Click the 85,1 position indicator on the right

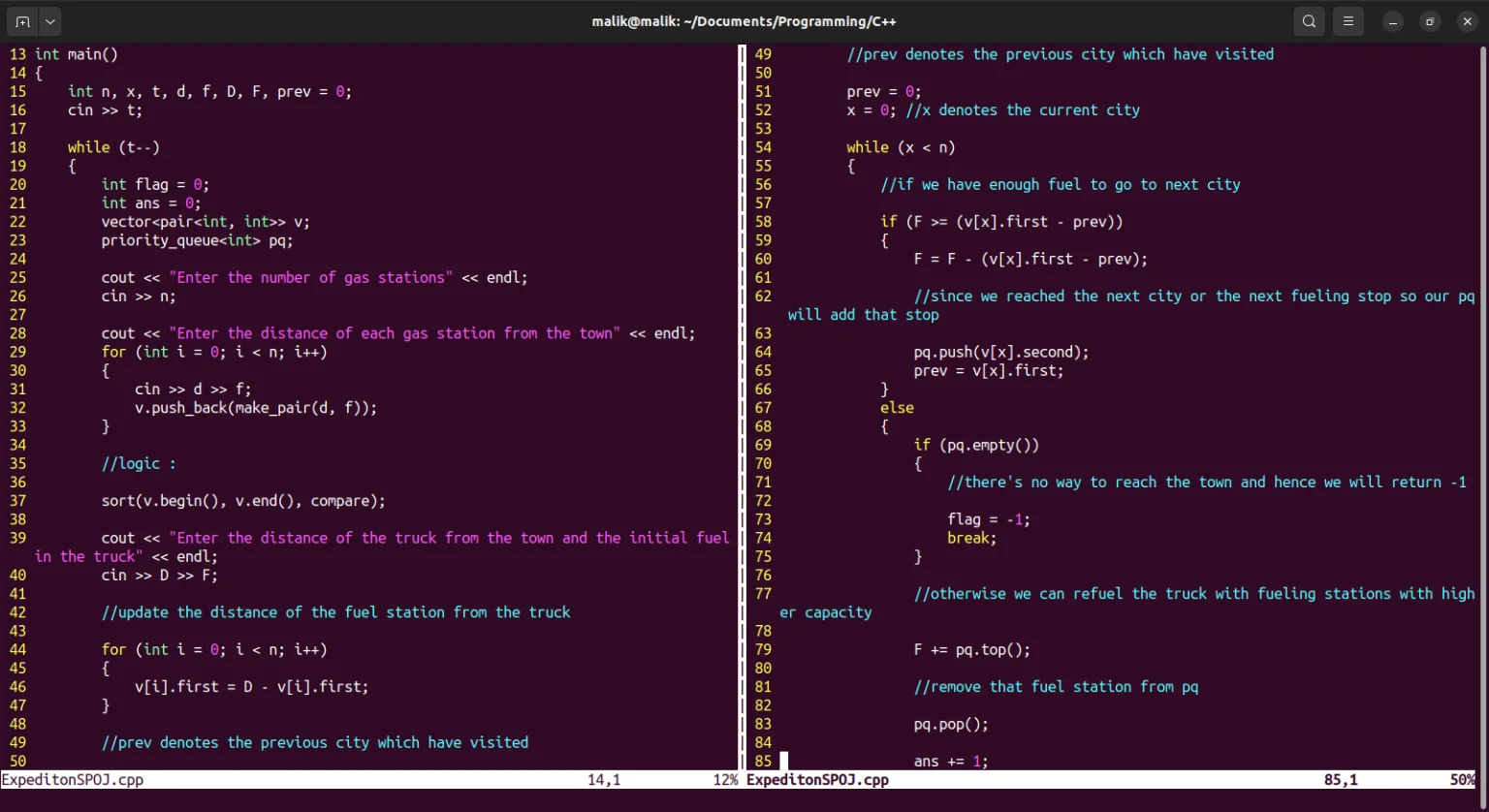pyautogui.click(x=1342, y=778)
